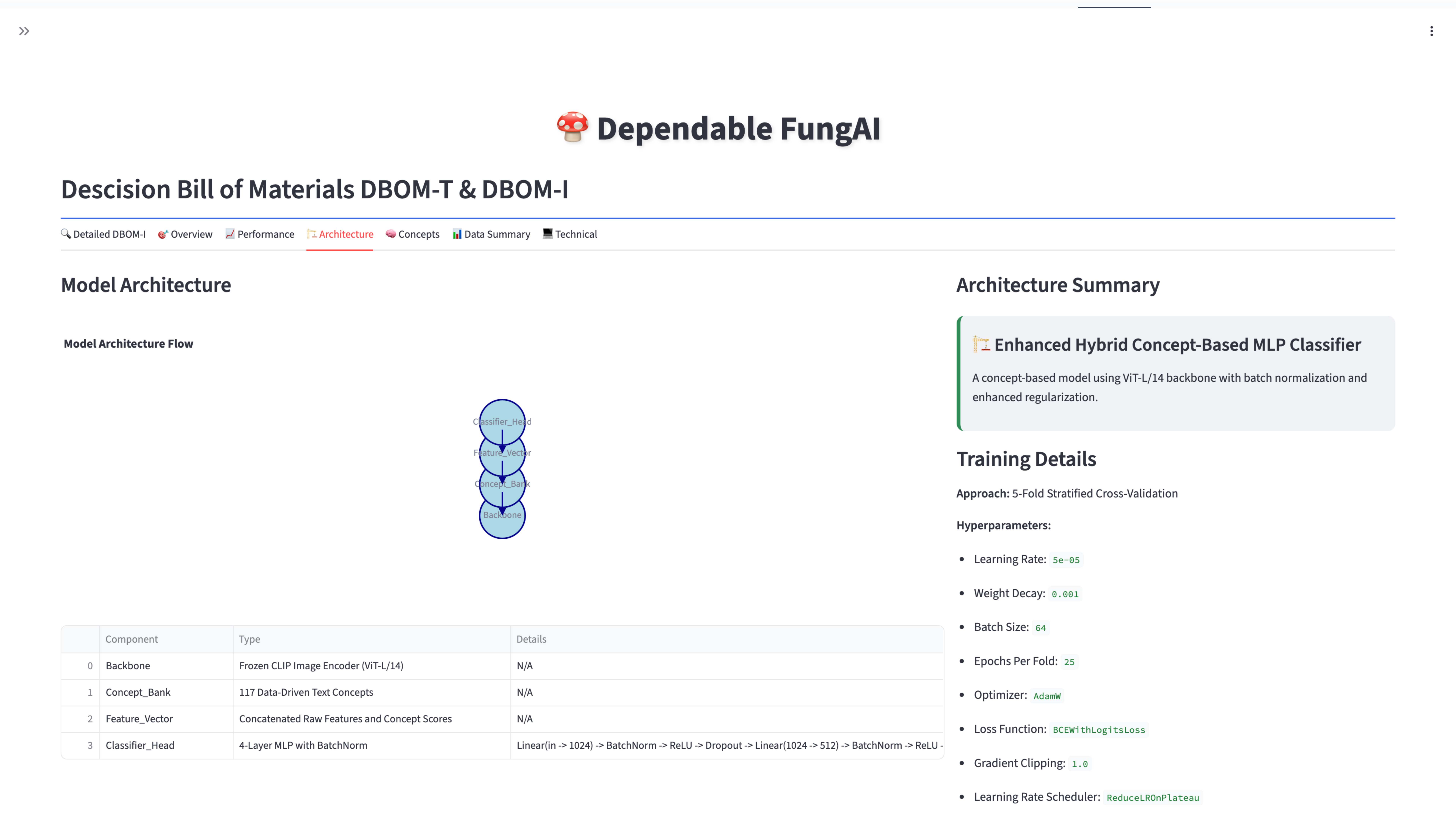This screenshot has height=819, width=1456.
Task: Click the Architecture tab
Action: 340,234
